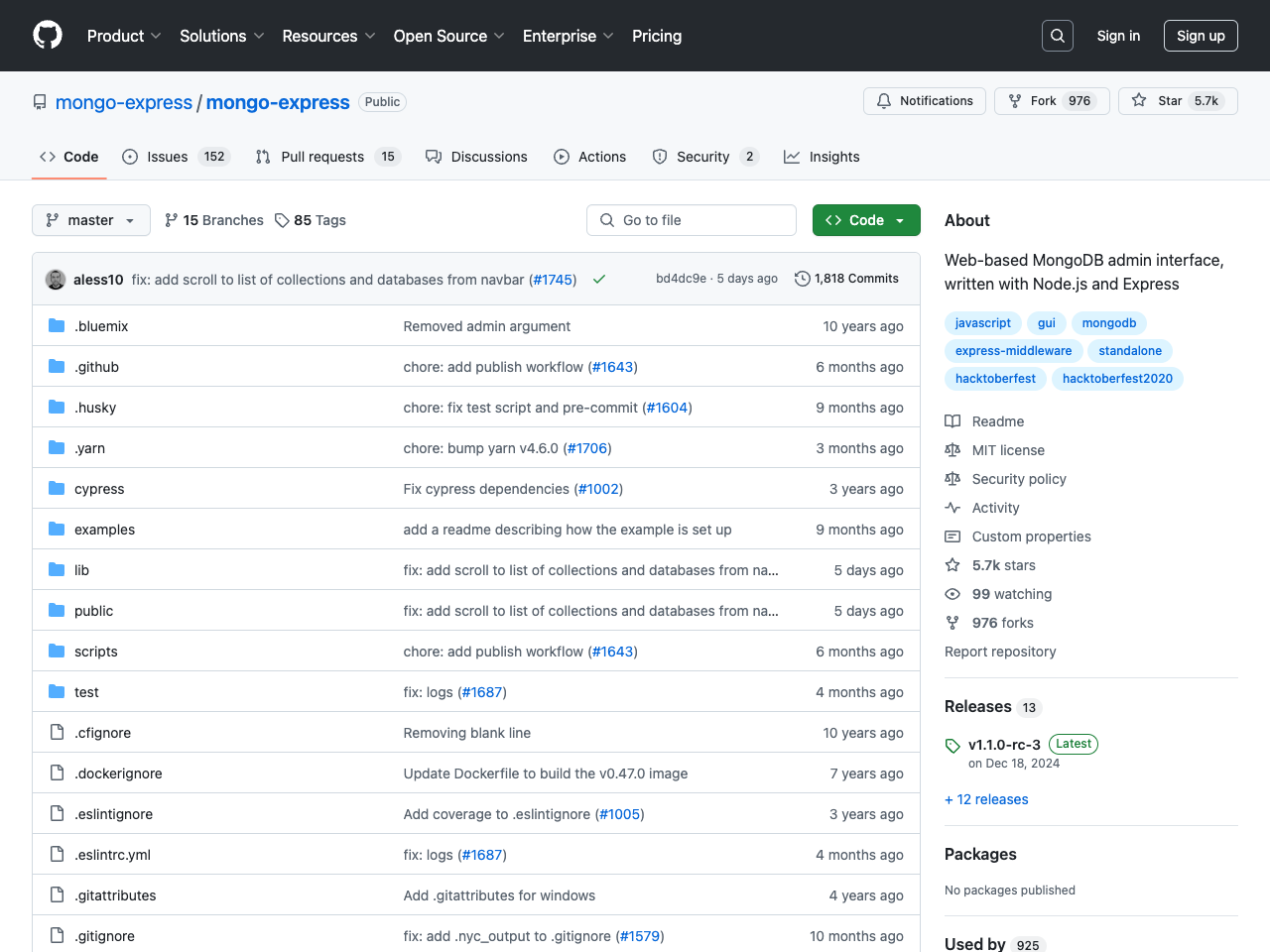
Task: Switch to the Issues tab
Action: pos(176,157)
